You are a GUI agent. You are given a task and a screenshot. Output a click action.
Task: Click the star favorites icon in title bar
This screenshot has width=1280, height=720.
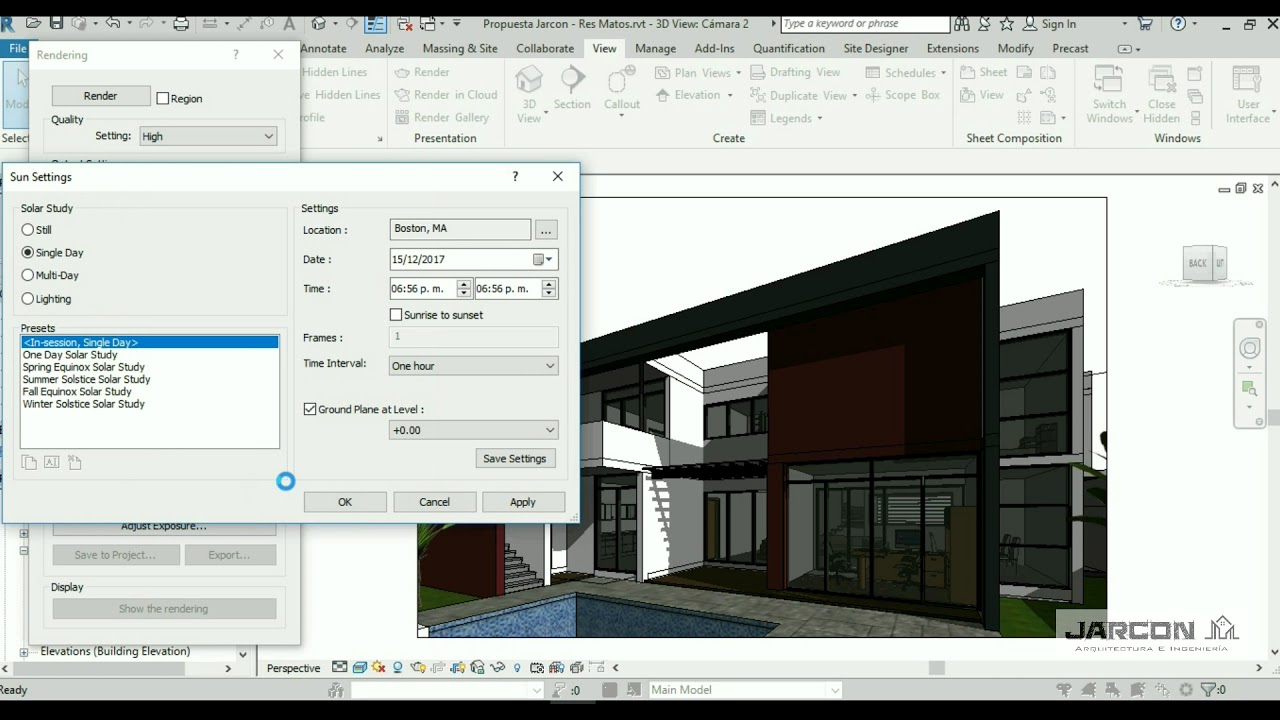click(1006, 23)
